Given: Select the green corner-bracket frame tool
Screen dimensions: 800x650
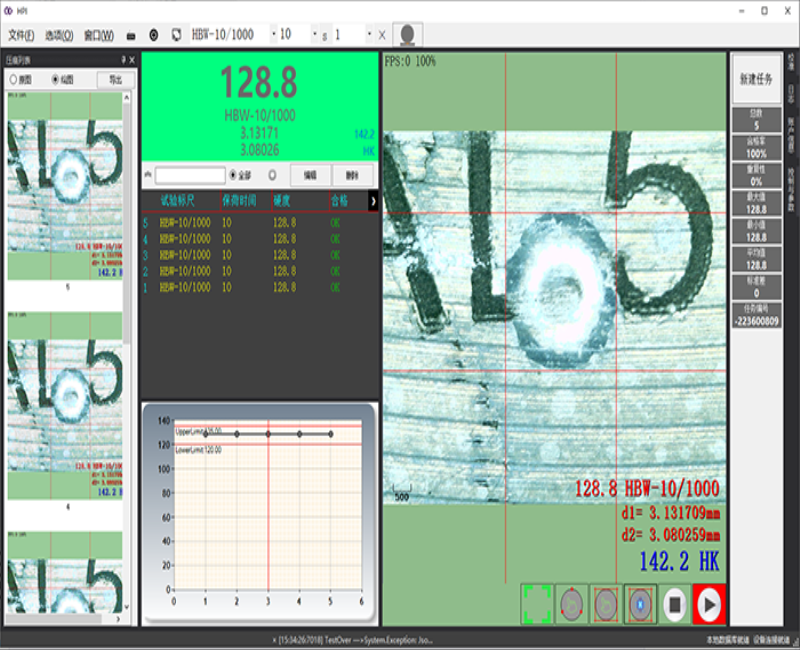Looking at the screenshot, I should click(x=537, y=605).
